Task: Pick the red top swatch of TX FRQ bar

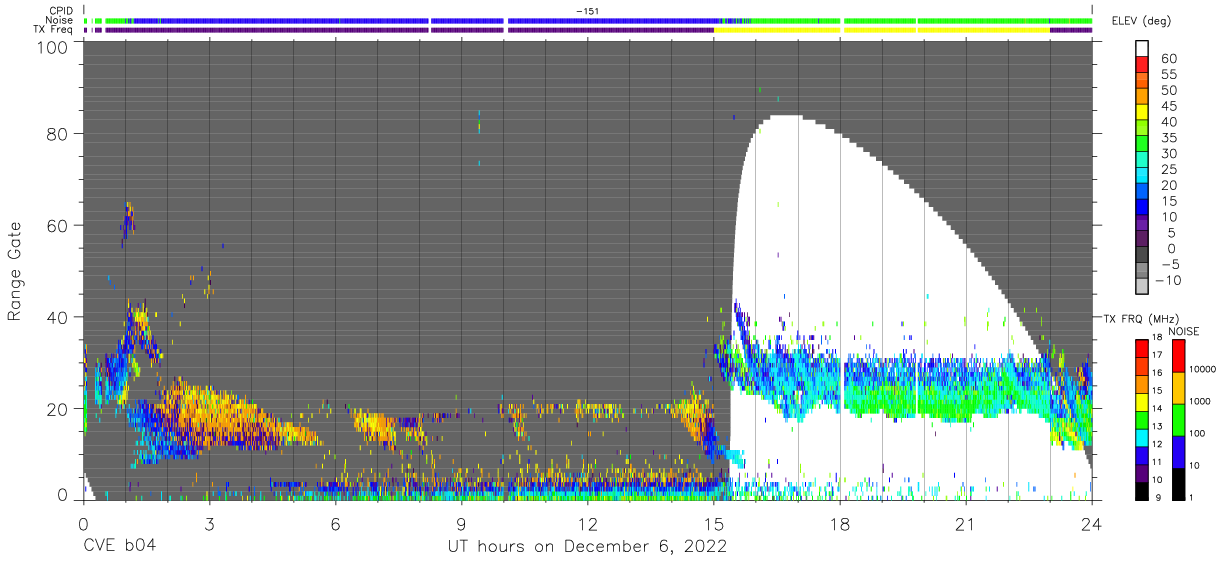Action: 1141,349
